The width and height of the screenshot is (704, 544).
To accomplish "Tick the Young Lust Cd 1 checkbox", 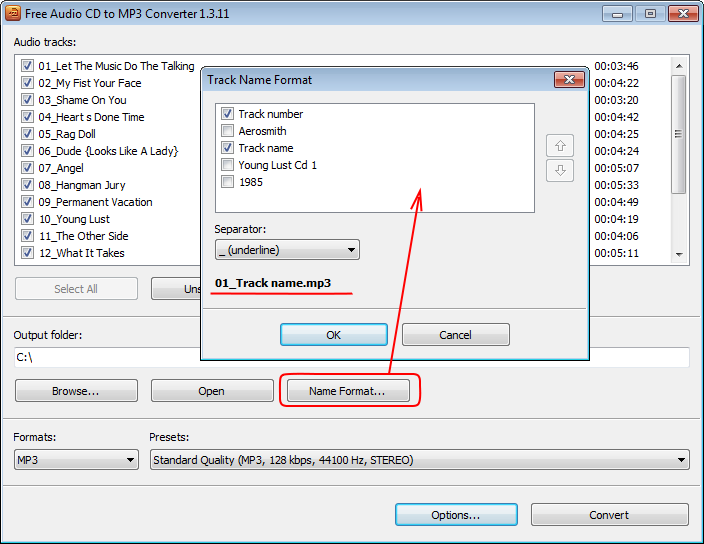I will (227, 165).
